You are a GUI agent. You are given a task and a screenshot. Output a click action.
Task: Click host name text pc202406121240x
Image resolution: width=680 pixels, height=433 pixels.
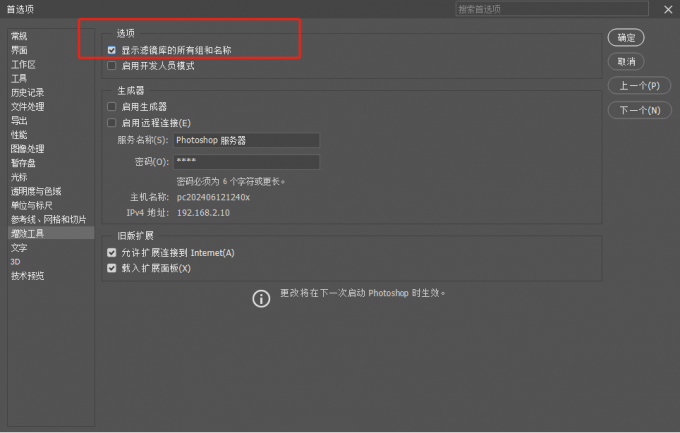[x=213, y=197]
